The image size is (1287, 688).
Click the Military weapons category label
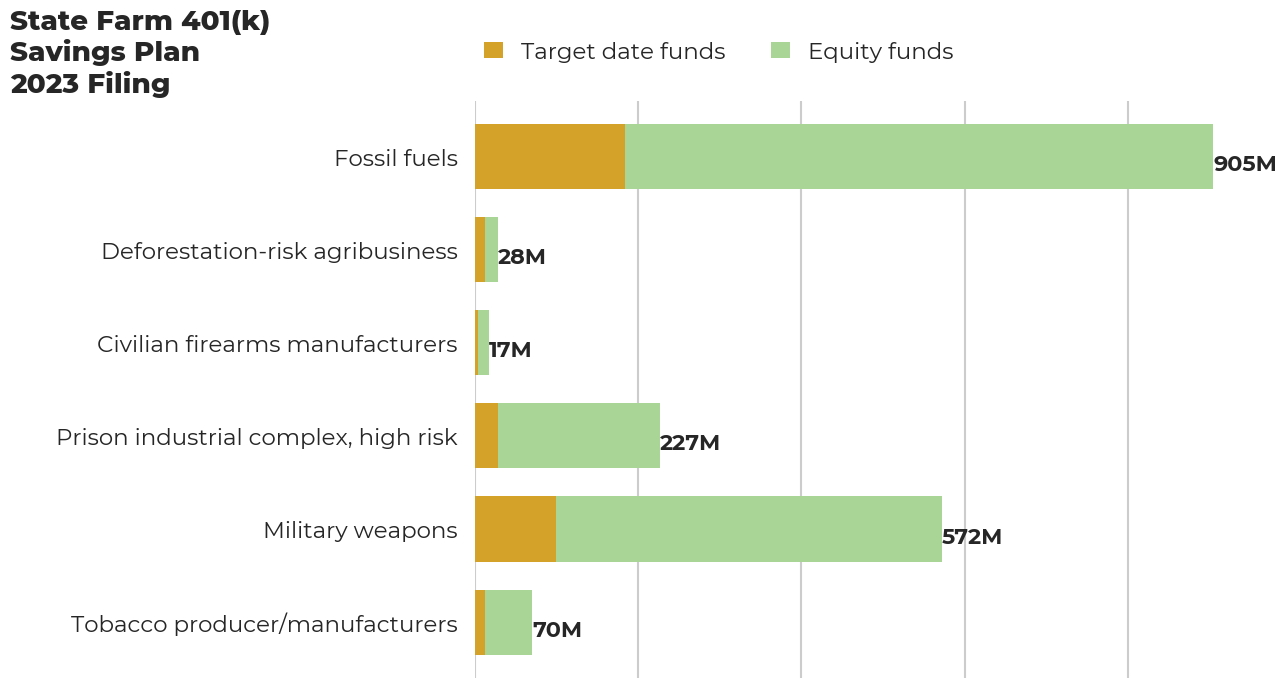click(x=360, y=530)
